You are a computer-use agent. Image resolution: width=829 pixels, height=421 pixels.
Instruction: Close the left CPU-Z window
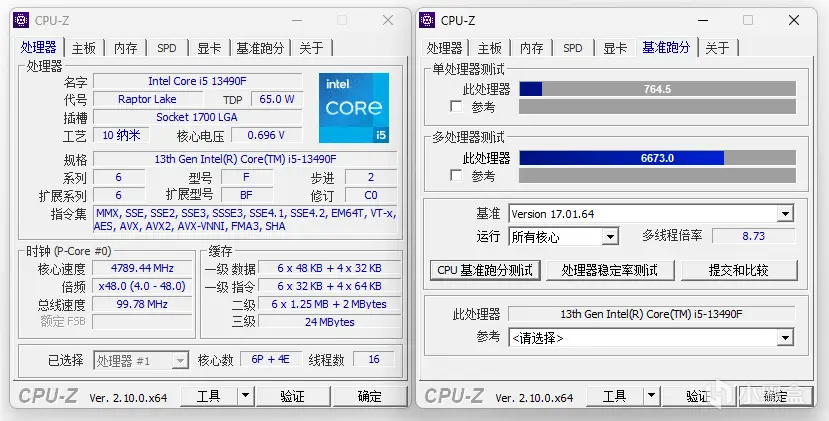(x=388, y=20)
